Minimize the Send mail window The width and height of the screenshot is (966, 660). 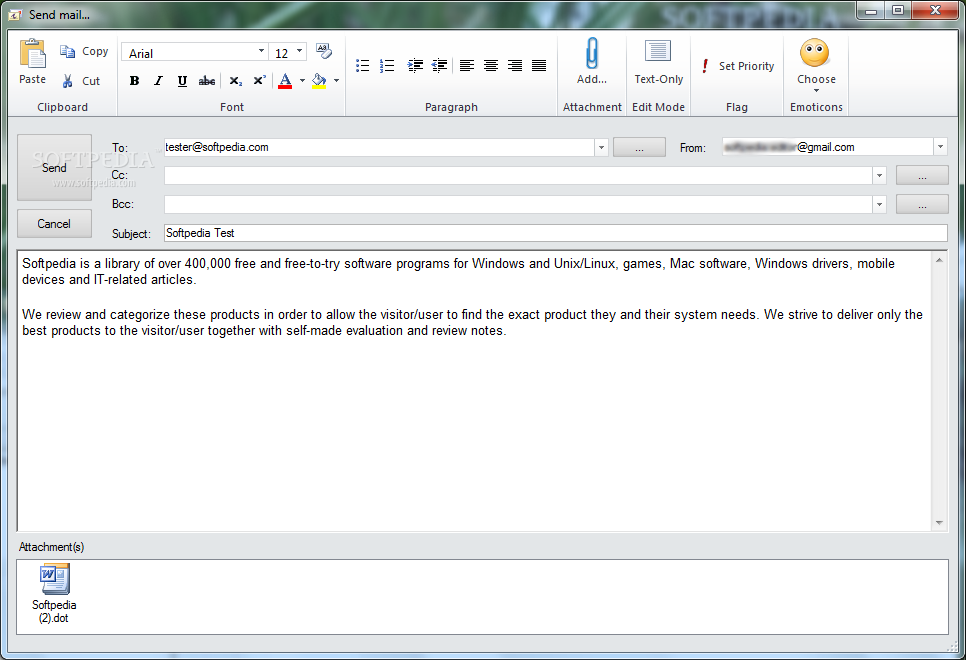point(871,10)
